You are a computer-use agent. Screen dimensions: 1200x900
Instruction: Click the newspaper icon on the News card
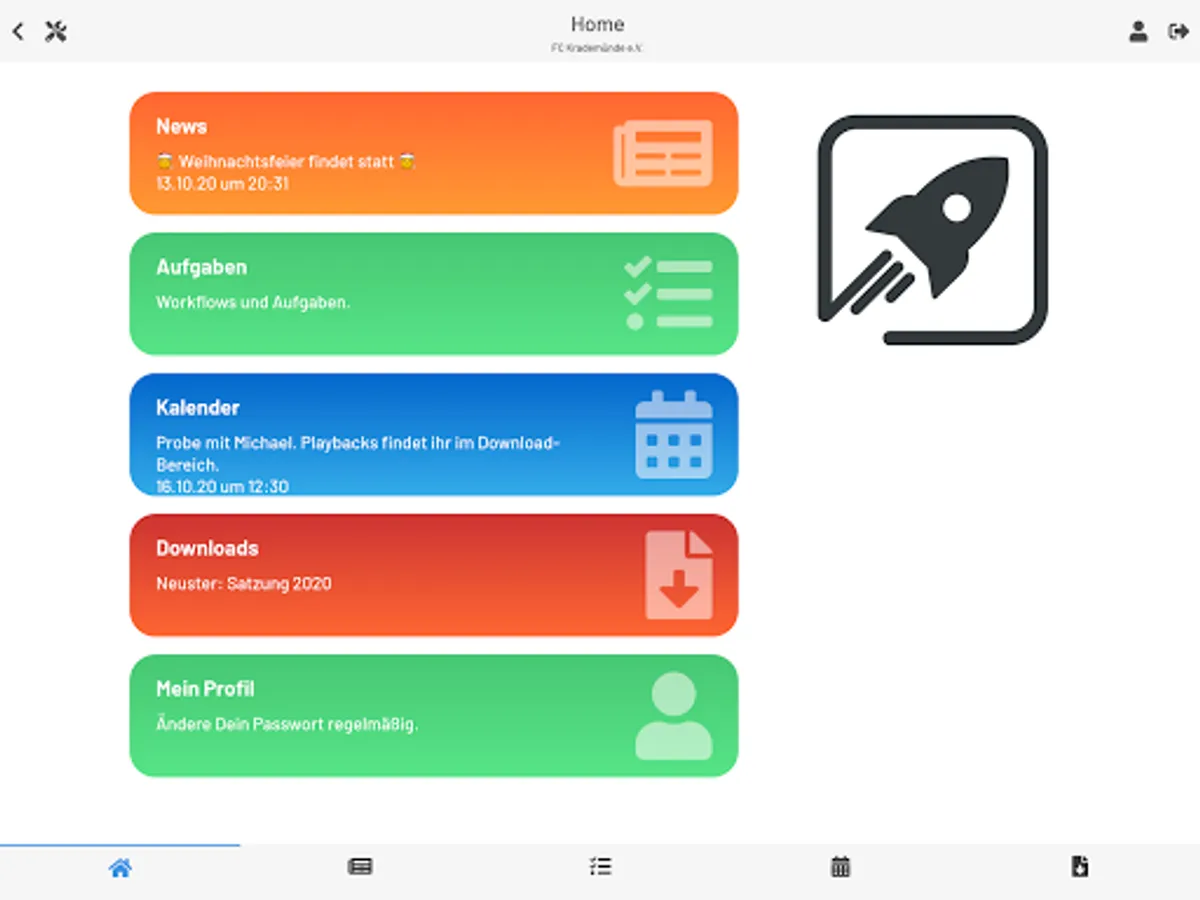tap(663, 153)
